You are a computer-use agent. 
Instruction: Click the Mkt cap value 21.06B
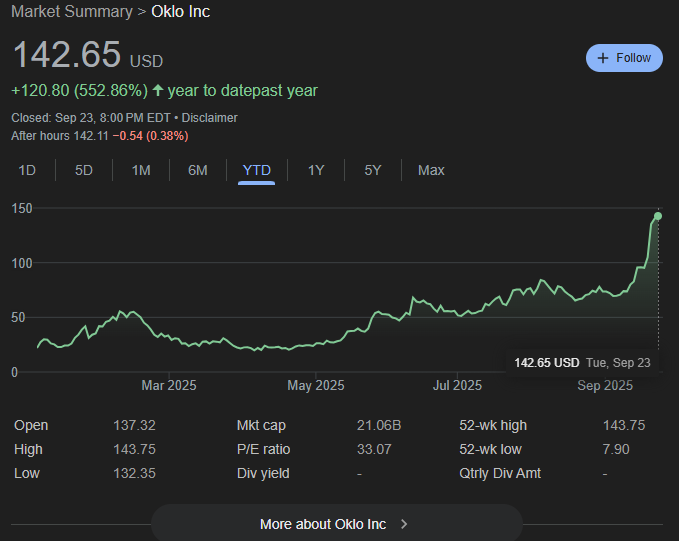click(379, 425)
